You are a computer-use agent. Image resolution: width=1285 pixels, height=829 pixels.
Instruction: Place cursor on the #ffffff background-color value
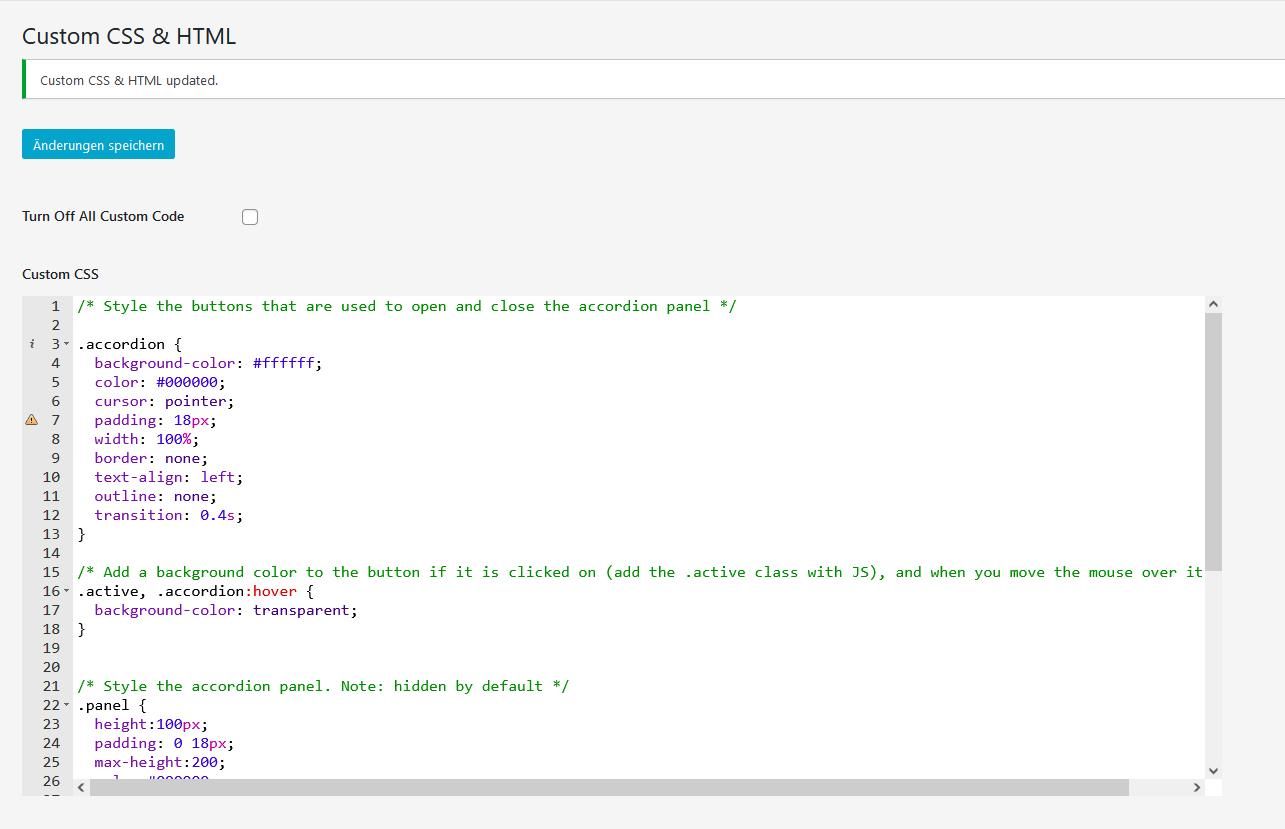coord(286,363)
